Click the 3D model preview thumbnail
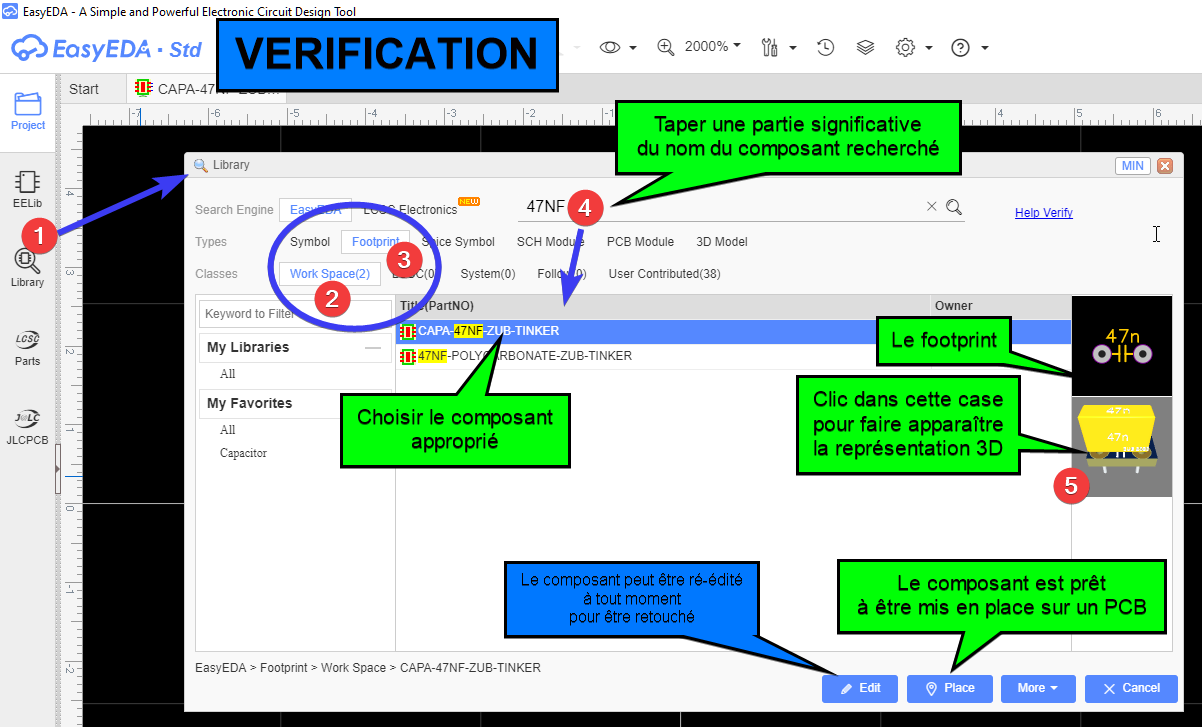The height and width of the screenshot is (727, 1202). pos(1121,446)
